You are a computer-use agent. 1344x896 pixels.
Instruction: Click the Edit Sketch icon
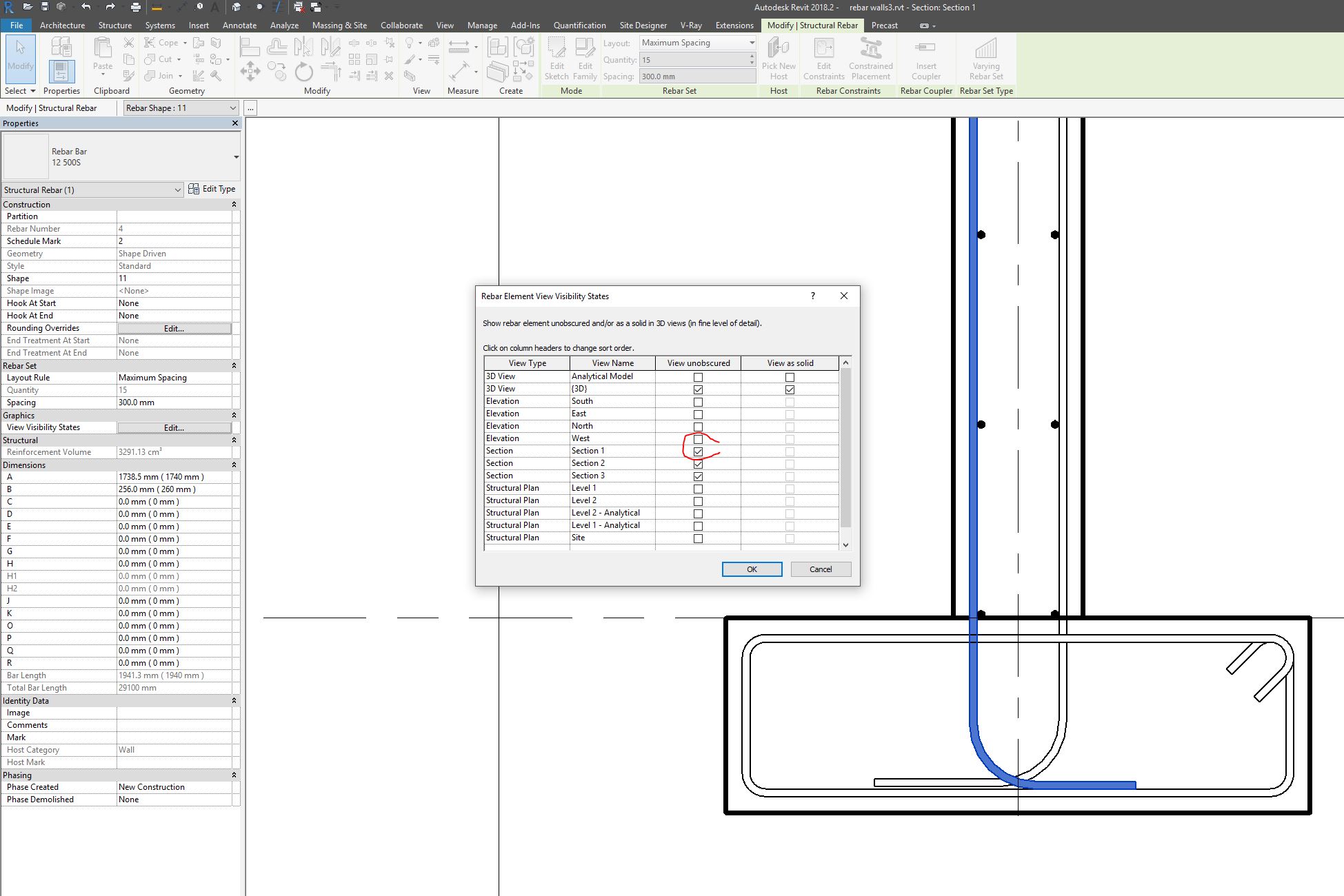point(556,59)
